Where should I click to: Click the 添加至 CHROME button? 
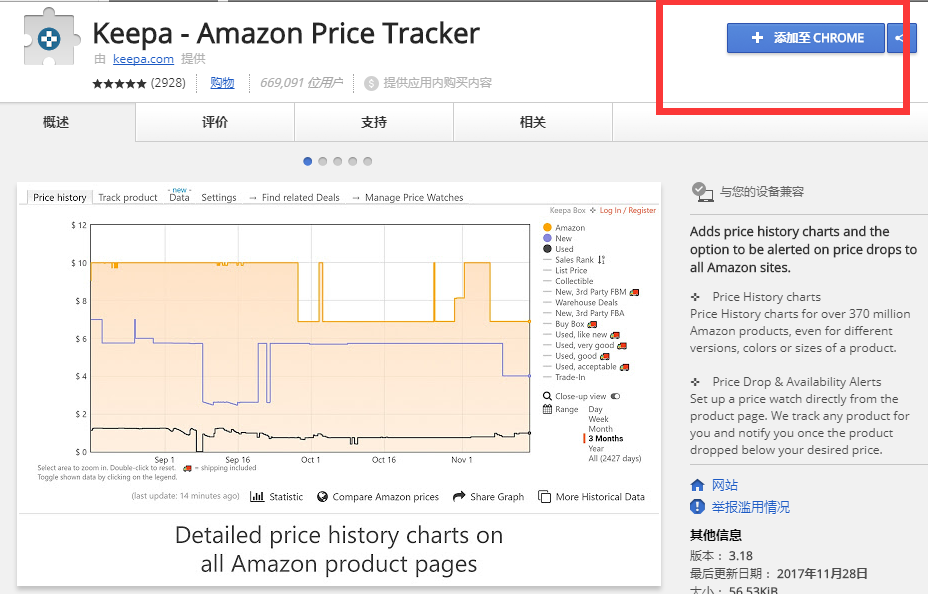806,38
